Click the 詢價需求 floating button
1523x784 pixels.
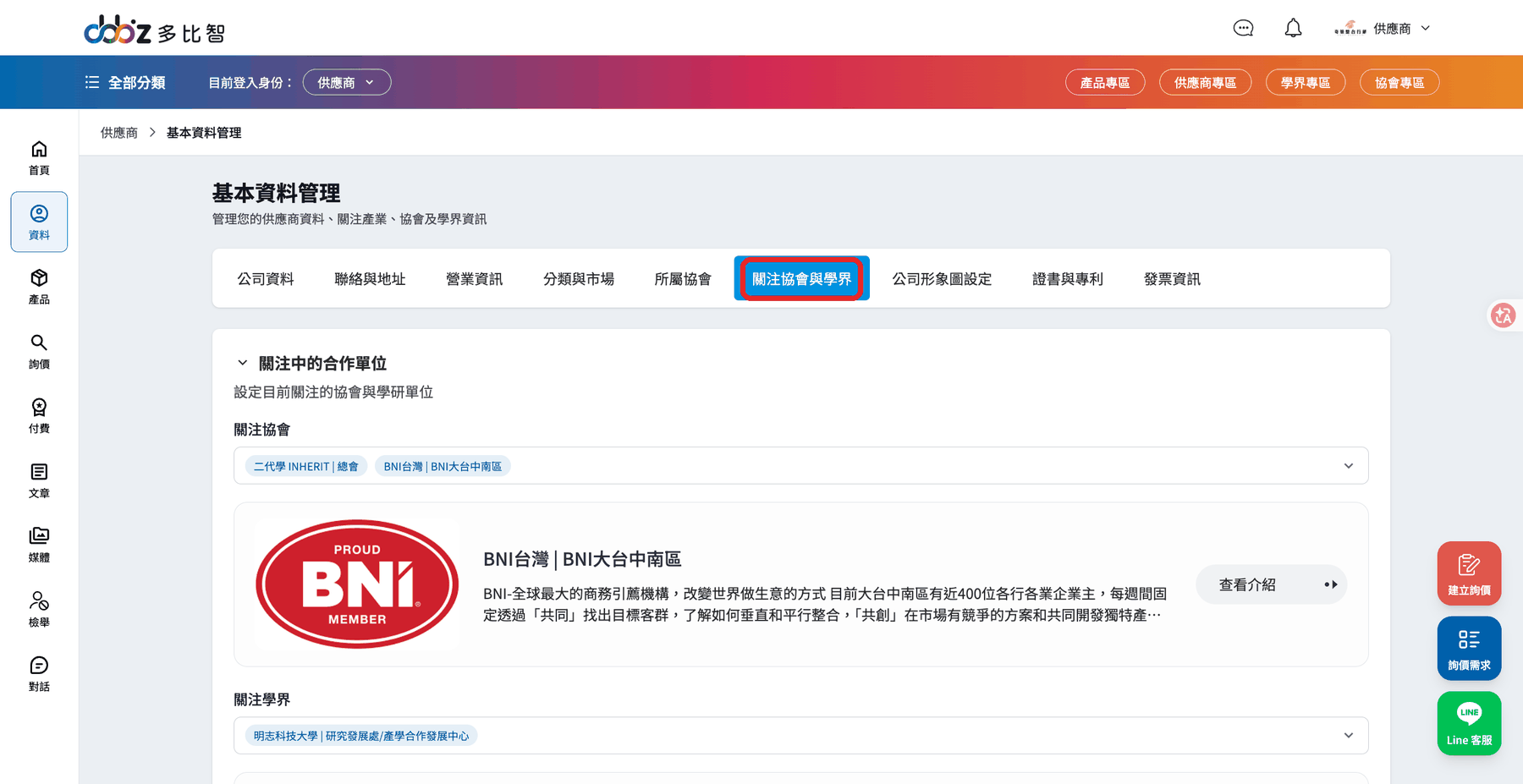pyautogui.click(x=1469, y=648)
